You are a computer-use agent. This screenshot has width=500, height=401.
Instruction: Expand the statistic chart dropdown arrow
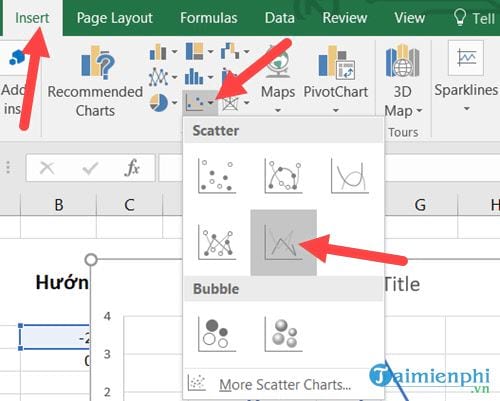point(211,77)
